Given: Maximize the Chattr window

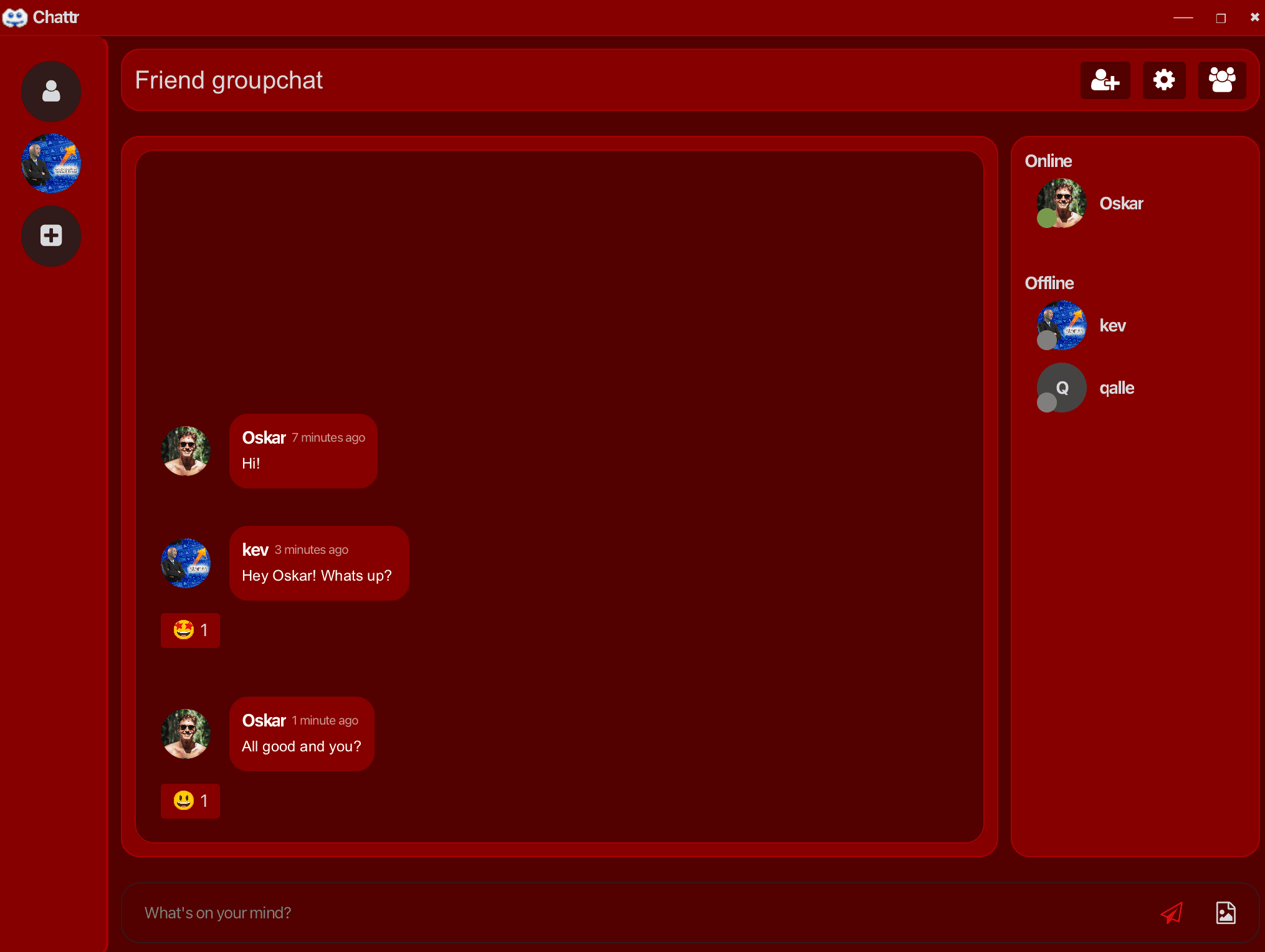Looking at the screenshot, I should 1221,18.
